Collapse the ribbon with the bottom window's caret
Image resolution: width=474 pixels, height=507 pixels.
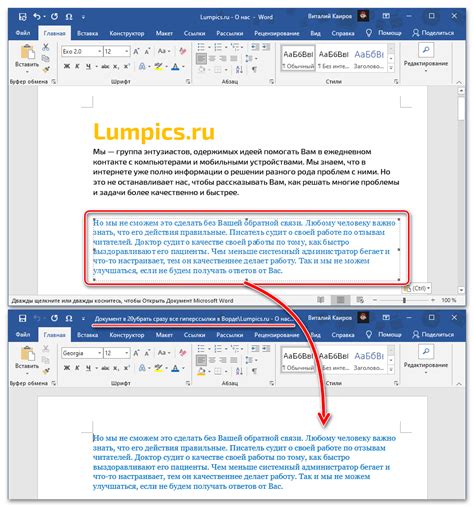[459, 384]
